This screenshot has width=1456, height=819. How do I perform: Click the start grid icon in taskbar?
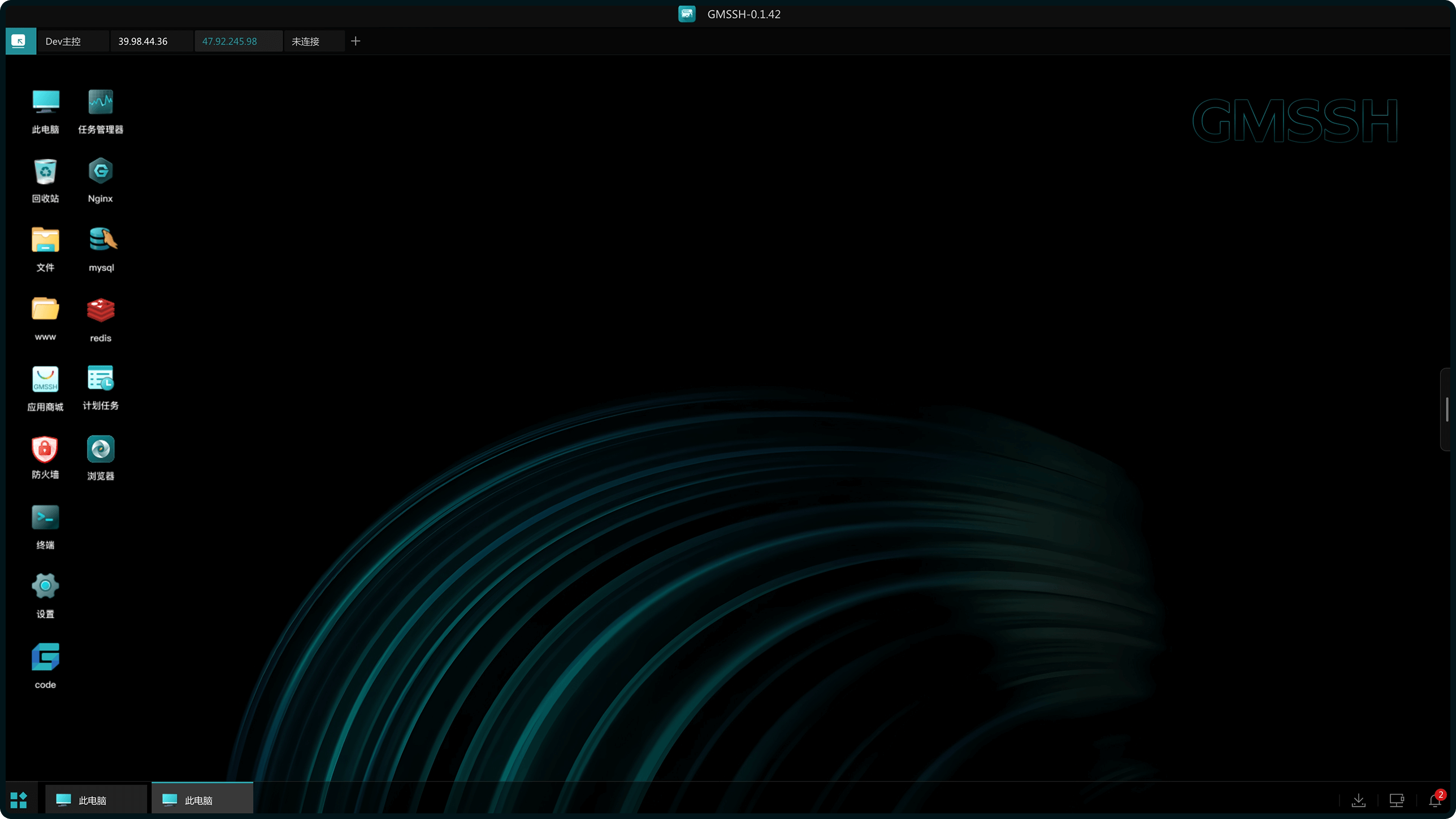click(x=19, y=799)
